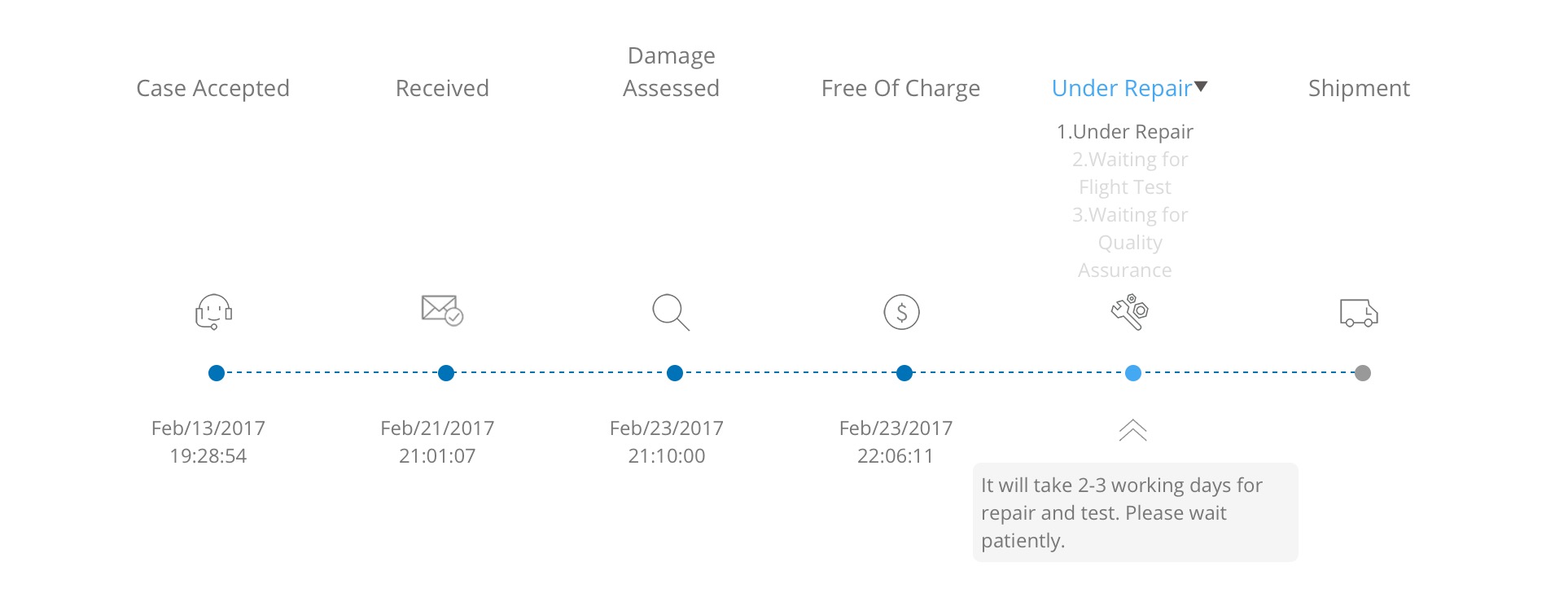Click the Free Of Charge stage label
This screenshot has width=1568, height=602.
[x=900, y=88]
